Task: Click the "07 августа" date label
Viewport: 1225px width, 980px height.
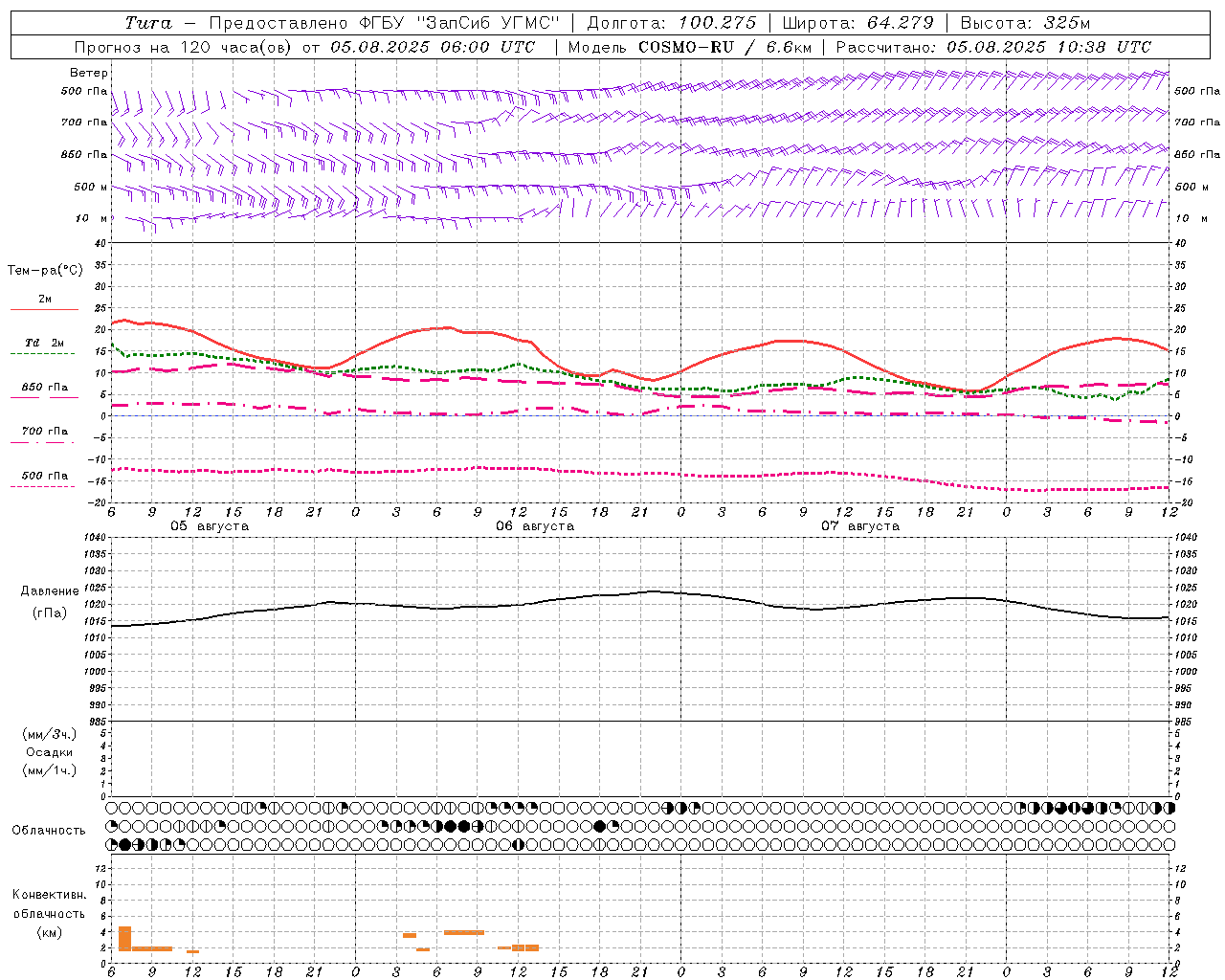Action: (x=860, y=526)
